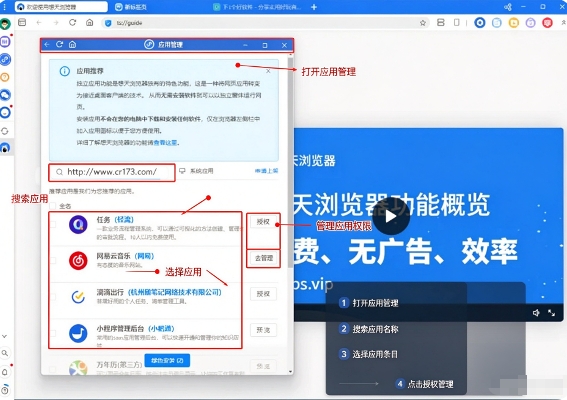Mute the video with speaker icon
This screenshot has width=567, height=400.
pos(536,313)
